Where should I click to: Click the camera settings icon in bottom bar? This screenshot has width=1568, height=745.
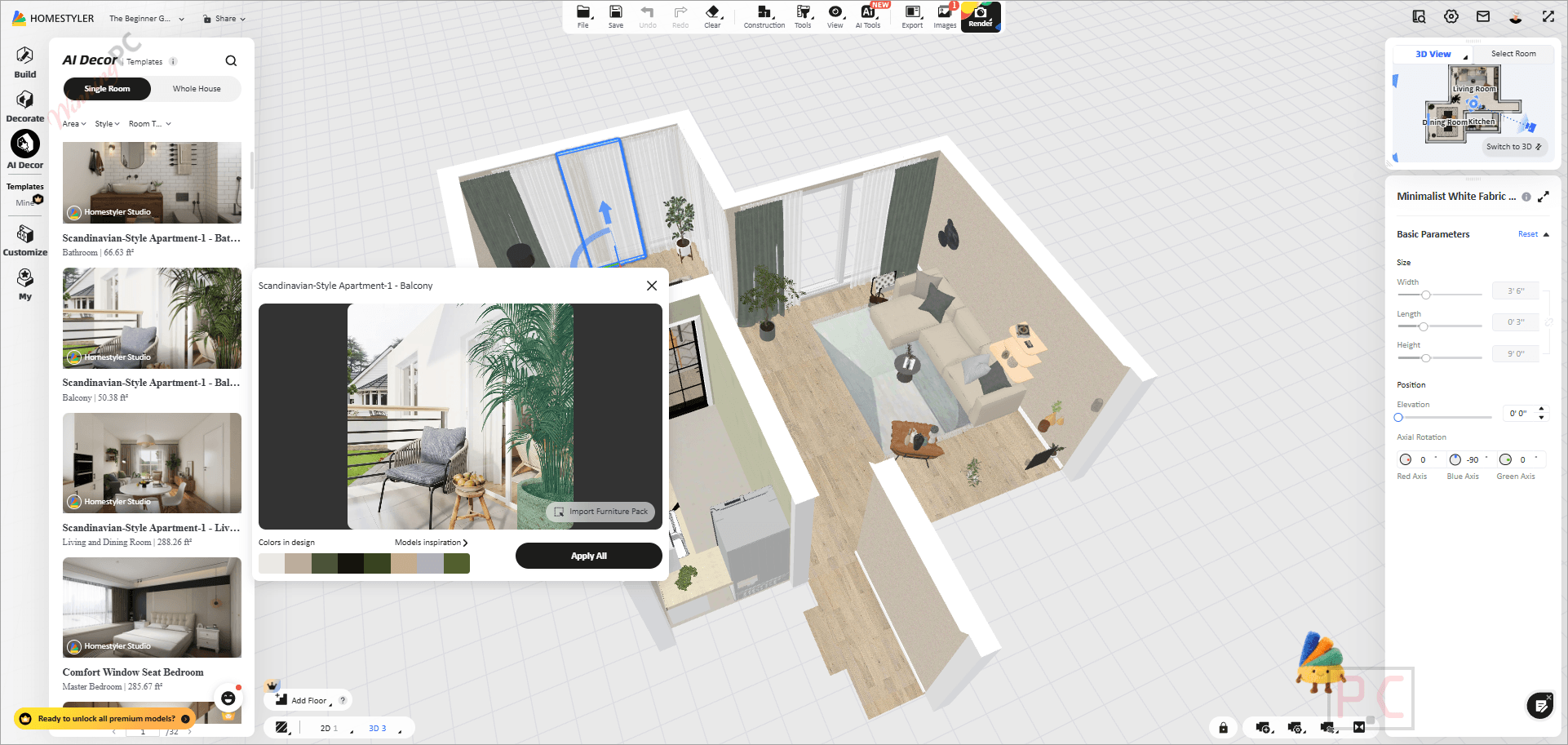(1296, 728)
